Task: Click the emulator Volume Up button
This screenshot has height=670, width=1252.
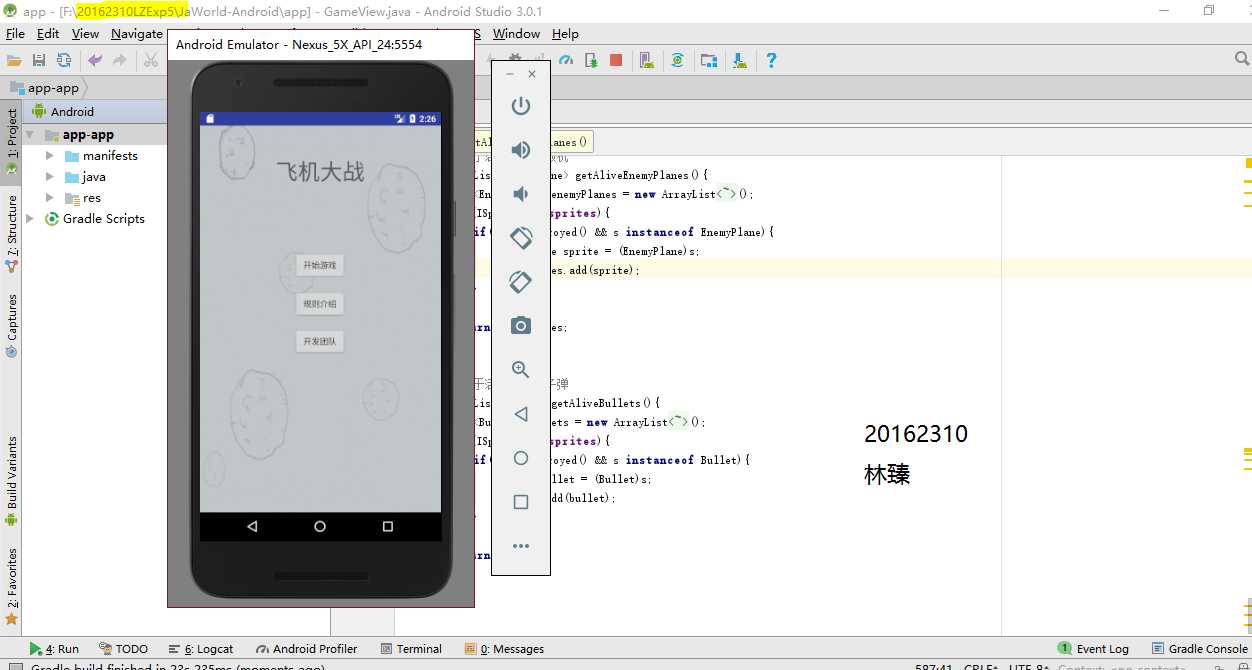Action: [x=521, y=150]
